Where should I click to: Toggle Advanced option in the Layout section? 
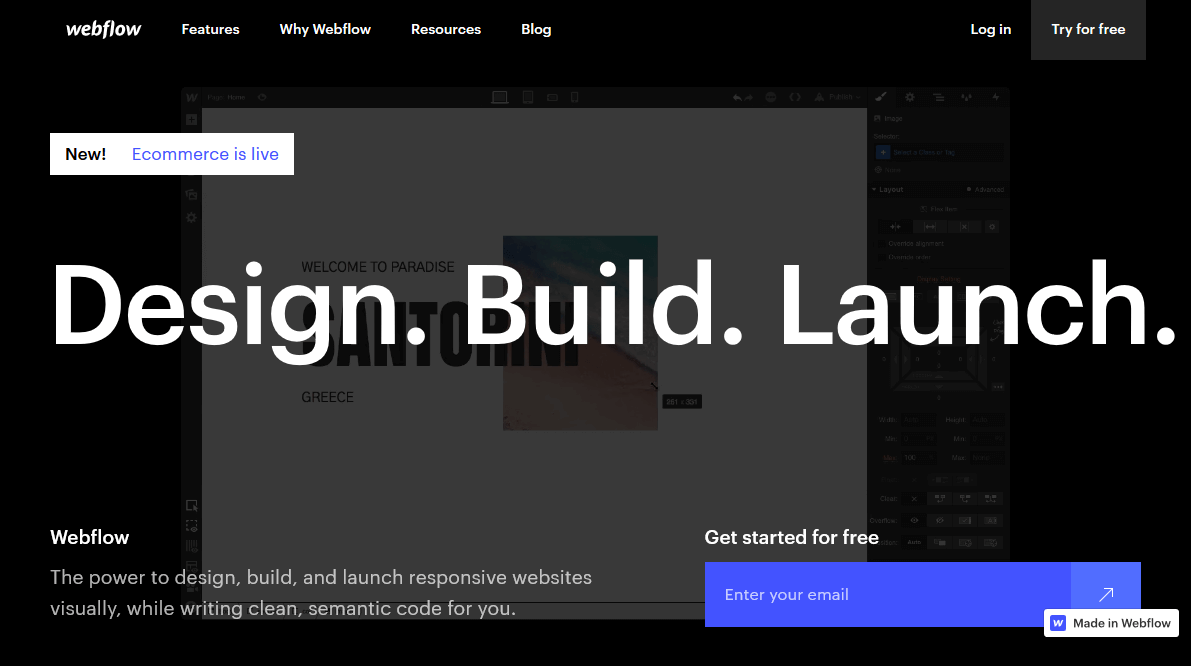tap(985, 189)
